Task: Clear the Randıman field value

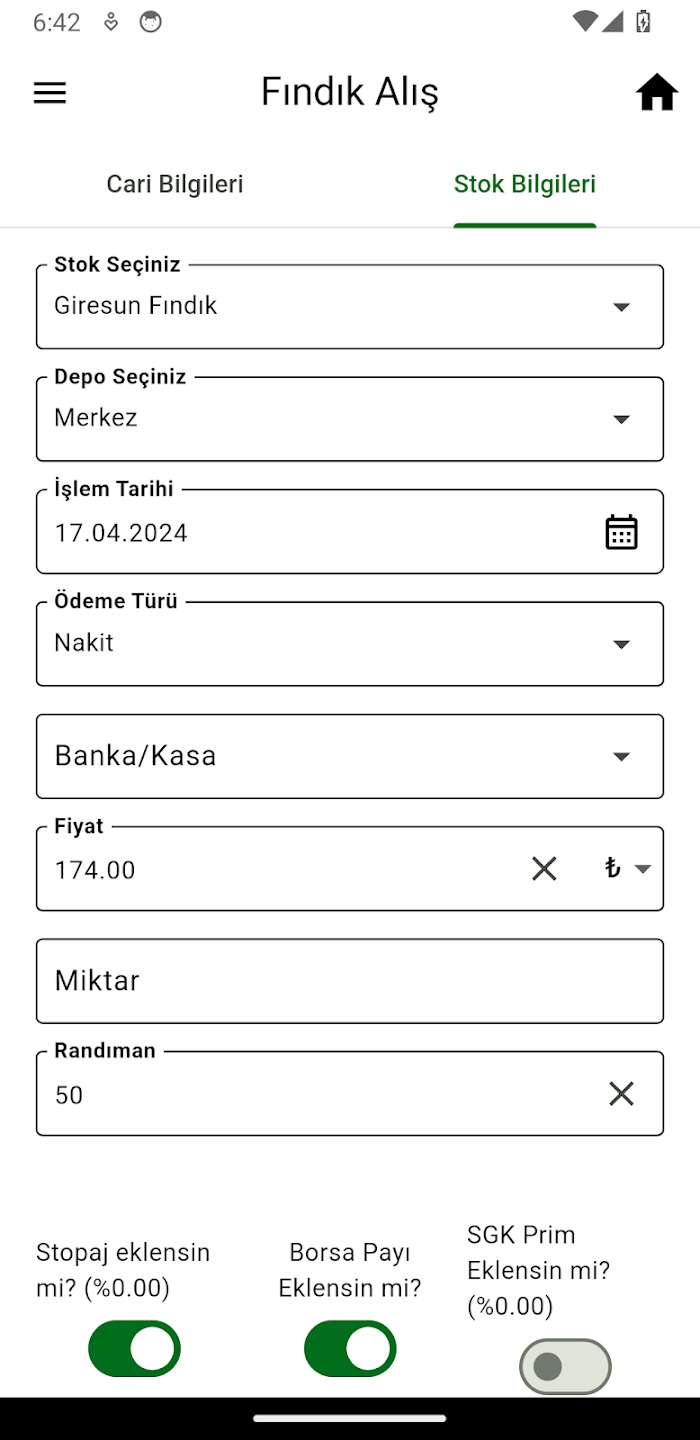Action: click(x=621, y=1094)
